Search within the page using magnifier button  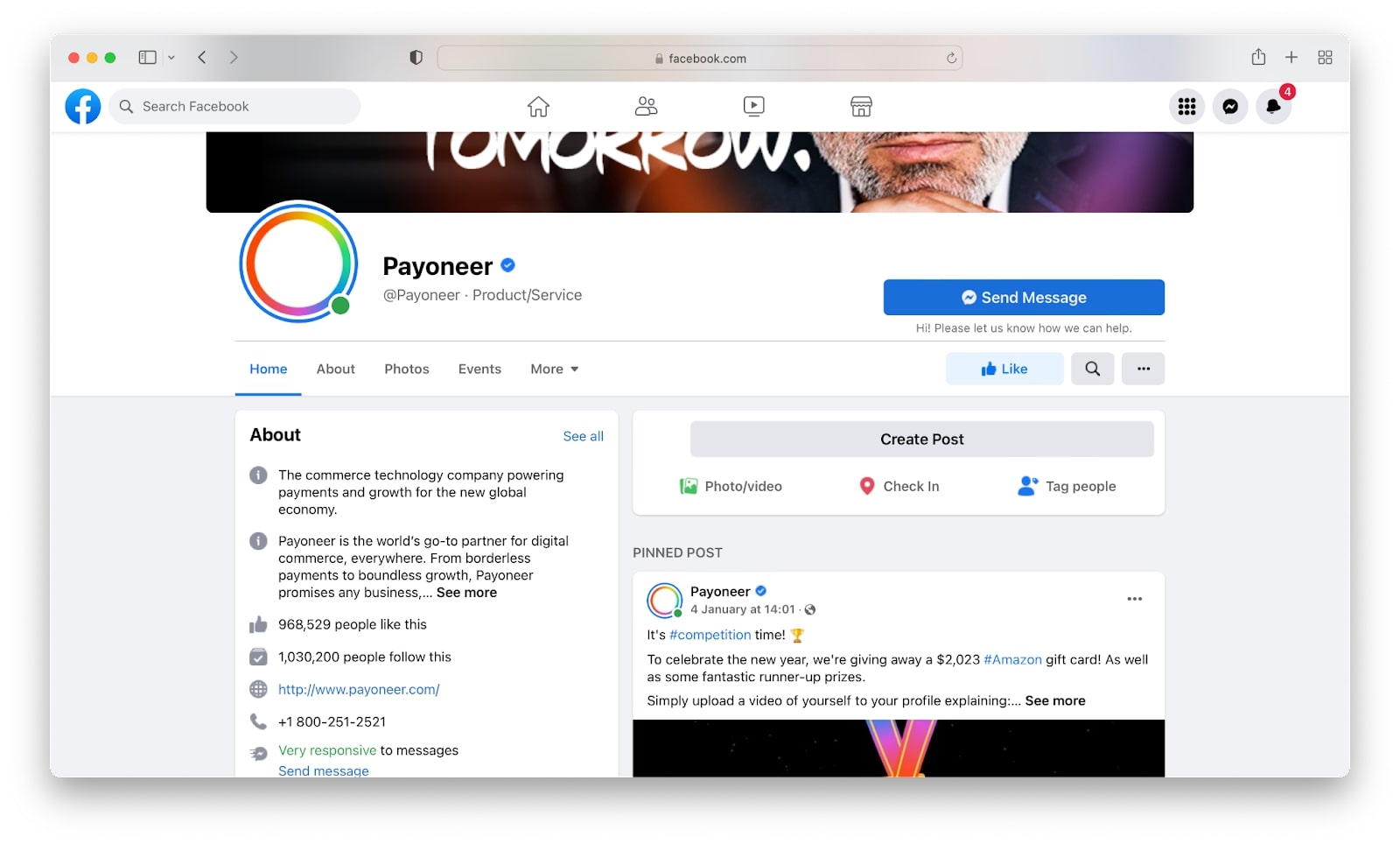point(1093,369)
